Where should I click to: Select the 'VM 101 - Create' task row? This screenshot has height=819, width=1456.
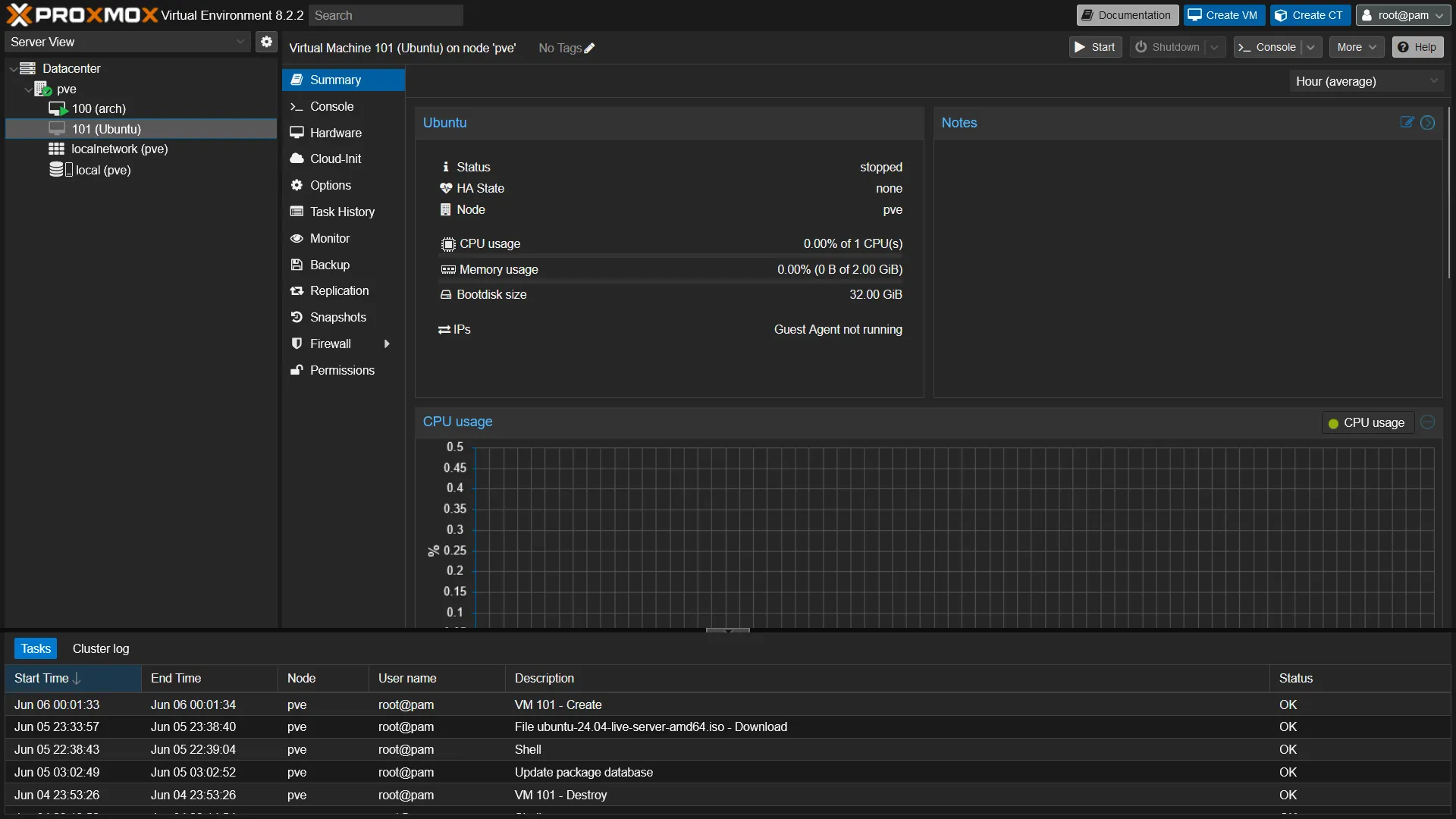(x=728, y=704)
